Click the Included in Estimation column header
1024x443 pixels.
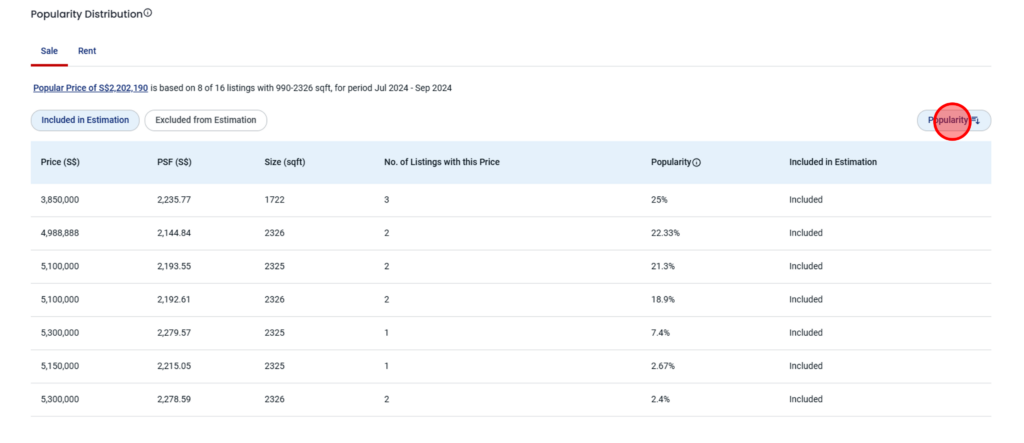pos(833,162)
